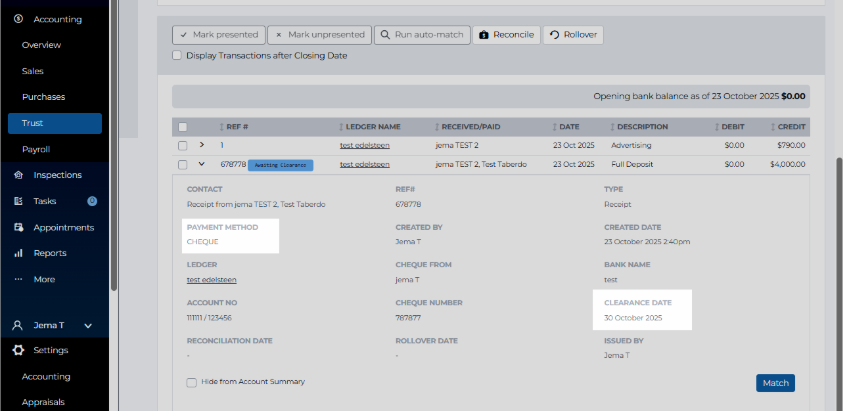Click the sort icon next to CREDIT

773,127
